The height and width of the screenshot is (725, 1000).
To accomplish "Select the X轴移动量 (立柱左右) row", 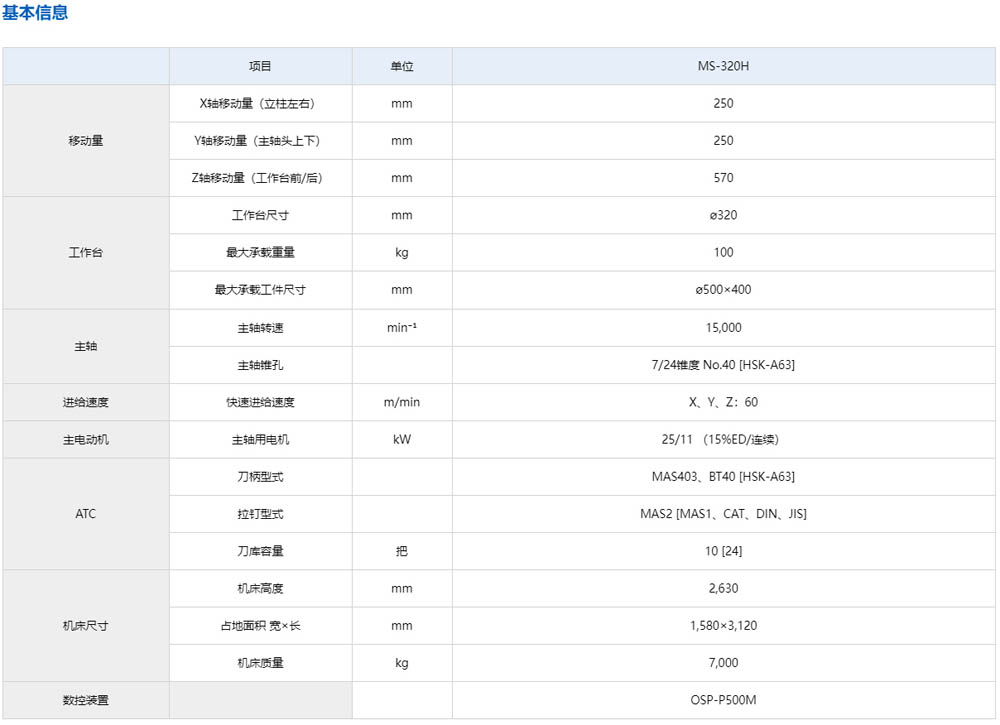I will [261, 103].
